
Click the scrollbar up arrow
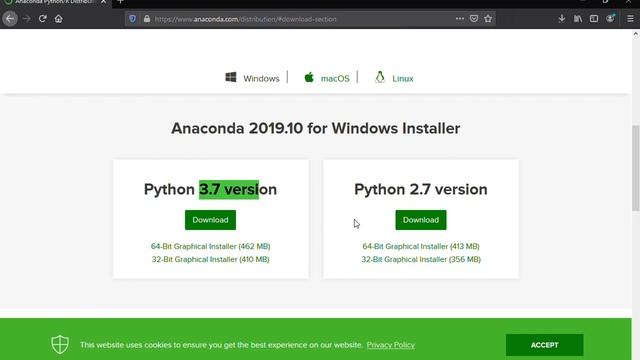point(636,34)
